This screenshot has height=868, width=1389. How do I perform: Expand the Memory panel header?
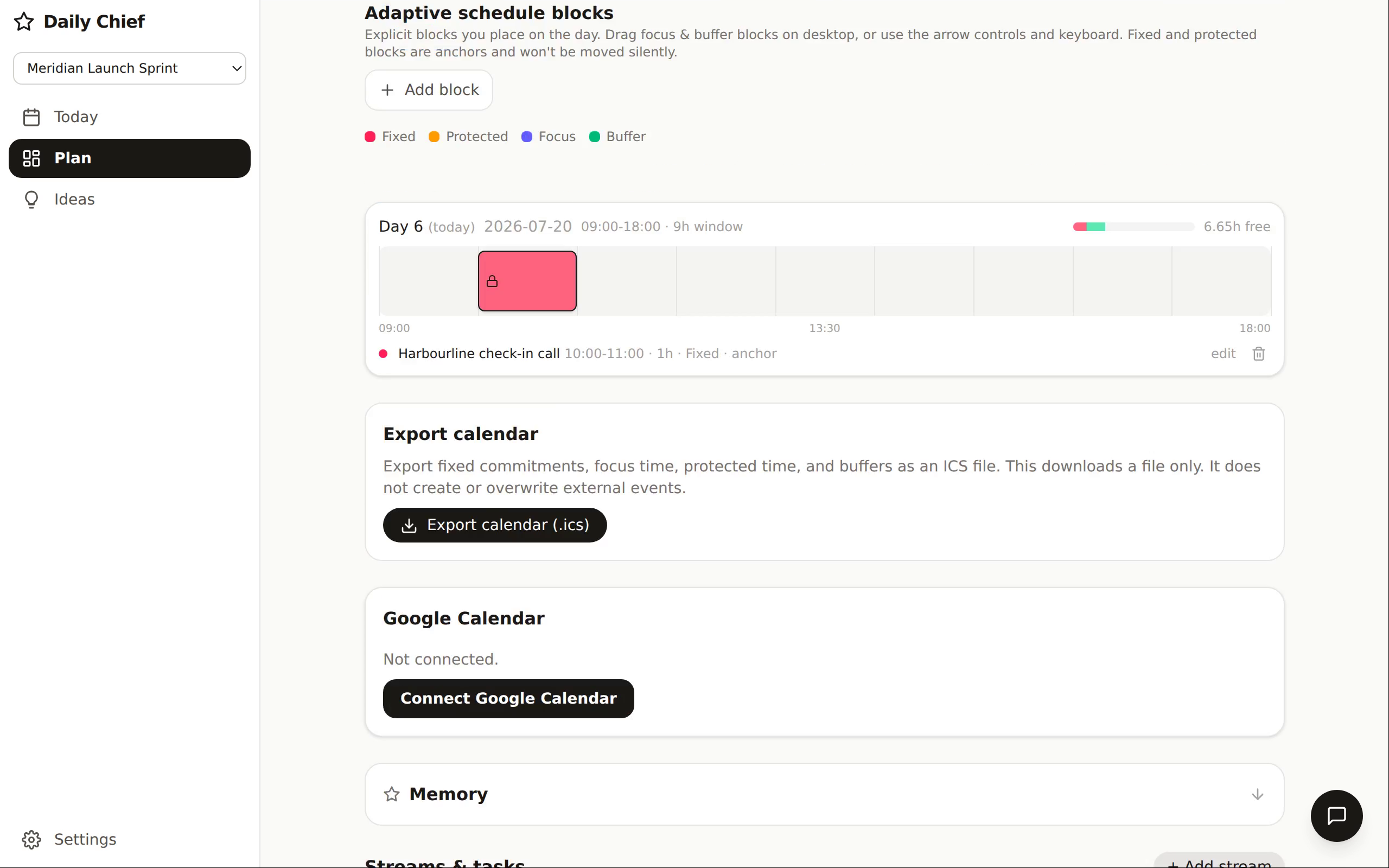click(824, 794)
